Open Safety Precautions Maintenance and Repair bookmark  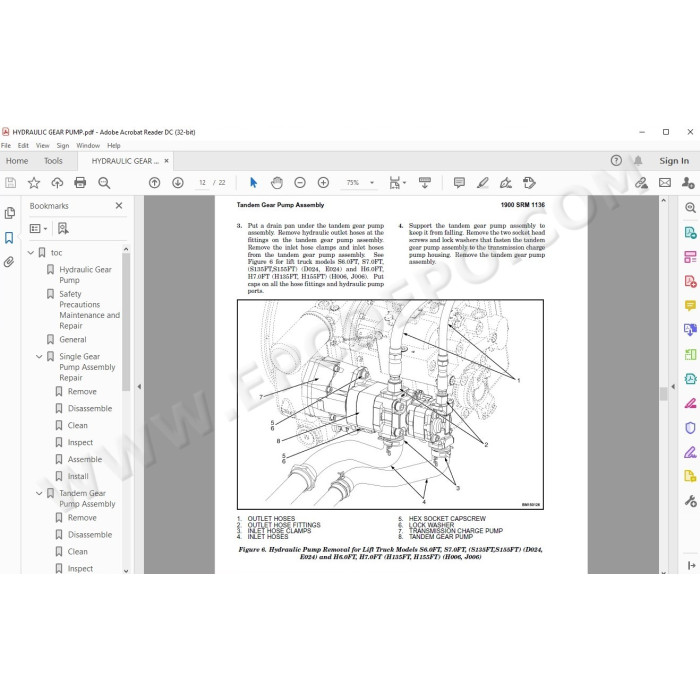pyautogui.click(x=89, y=310)
